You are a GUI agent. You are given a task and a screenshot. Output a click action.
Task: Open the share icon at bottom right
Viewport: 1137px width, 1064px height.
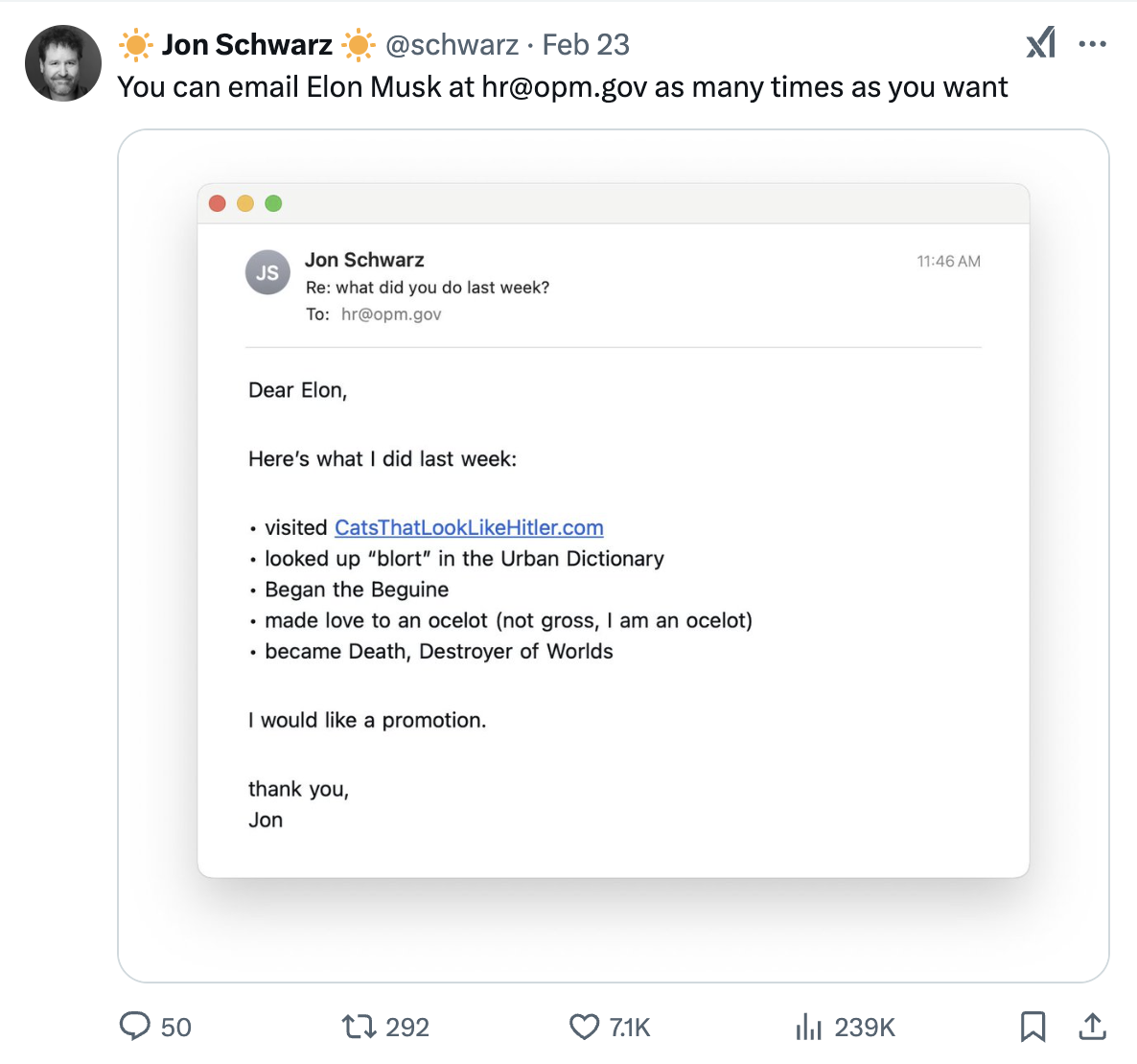(x=1092, y=1027)
